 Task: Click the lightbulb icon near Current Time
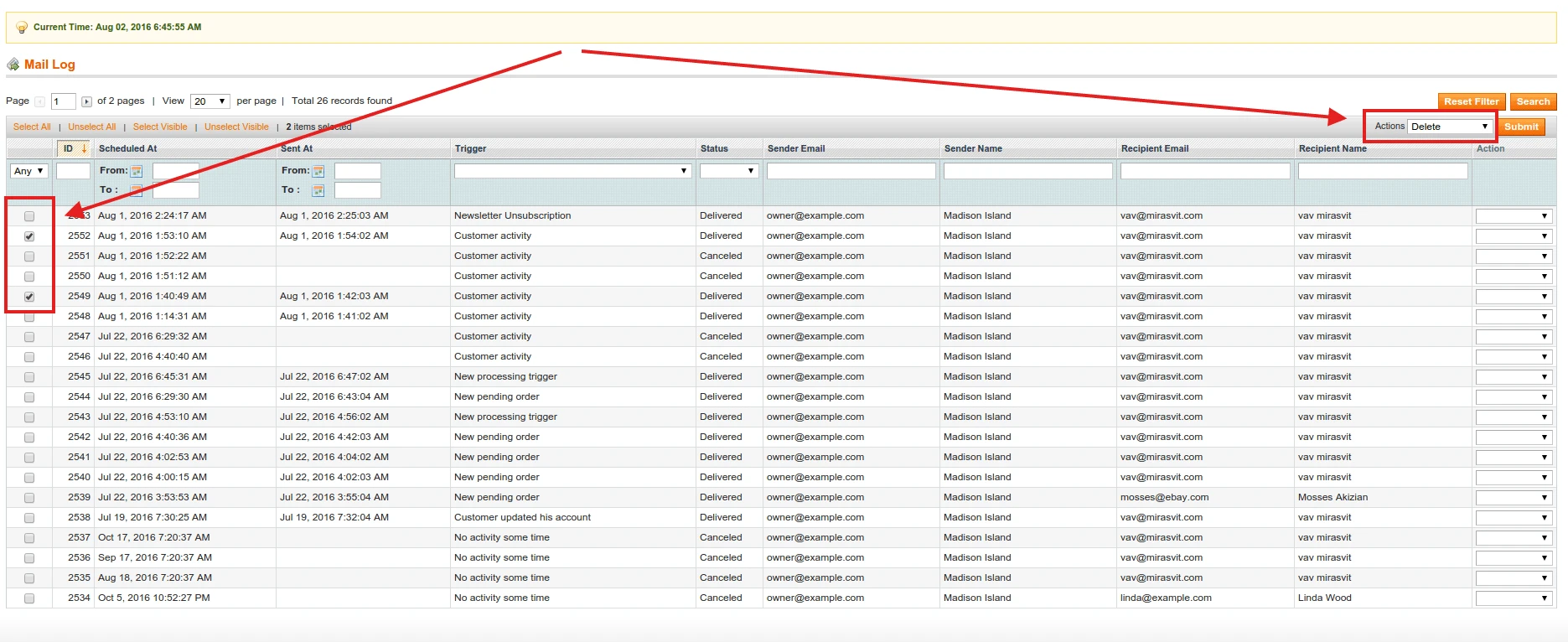pyautogui.click(x=22, y=28)
